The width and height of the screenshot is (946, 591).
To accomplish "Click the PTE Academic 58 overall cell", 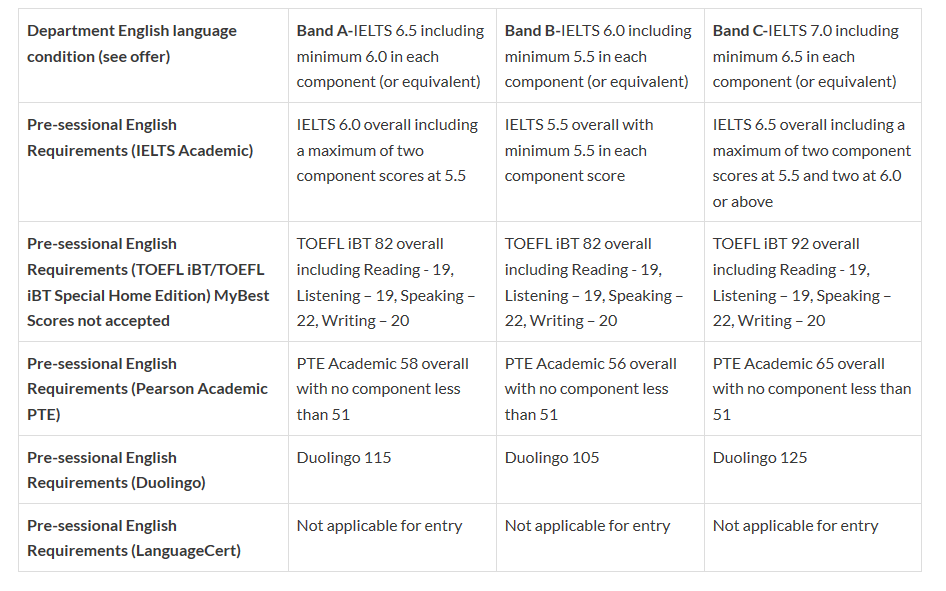I will [383, 389].
